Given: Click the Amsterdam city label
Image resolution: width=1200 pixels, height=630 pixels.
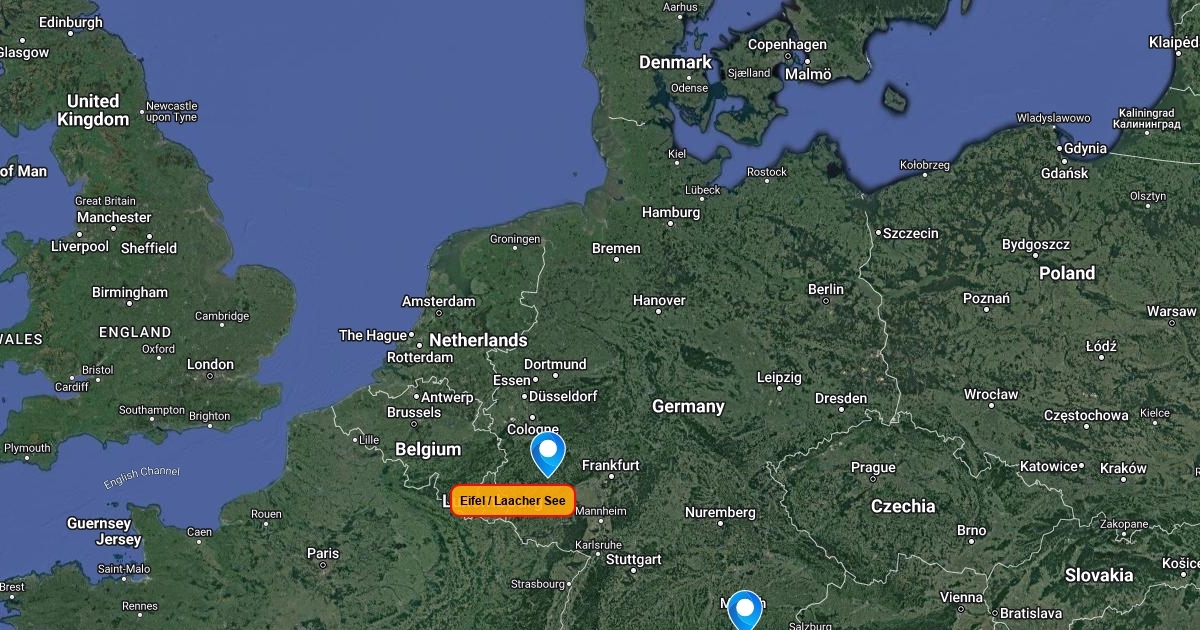Looking at the screenshot, I should [438, 301].
